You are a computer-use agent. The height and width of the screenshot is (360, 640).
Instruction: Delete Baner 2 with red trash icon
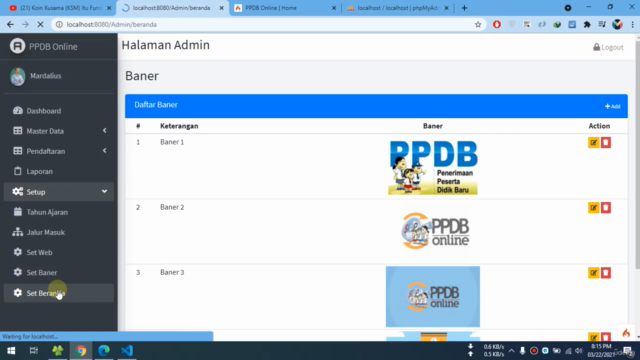[606, 207]
